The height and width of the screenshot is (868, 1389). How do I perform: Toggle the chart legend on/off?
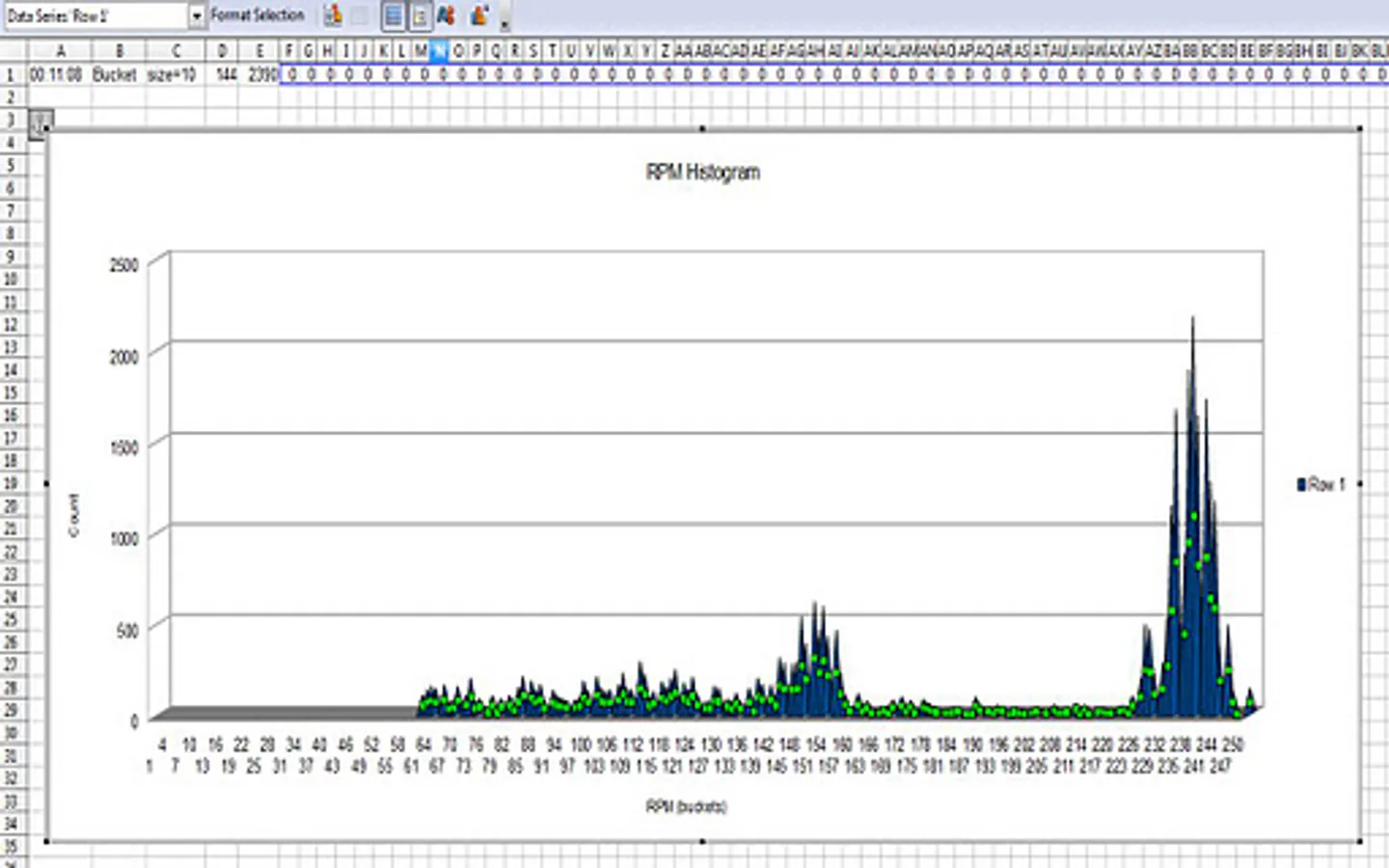[420, 15]
